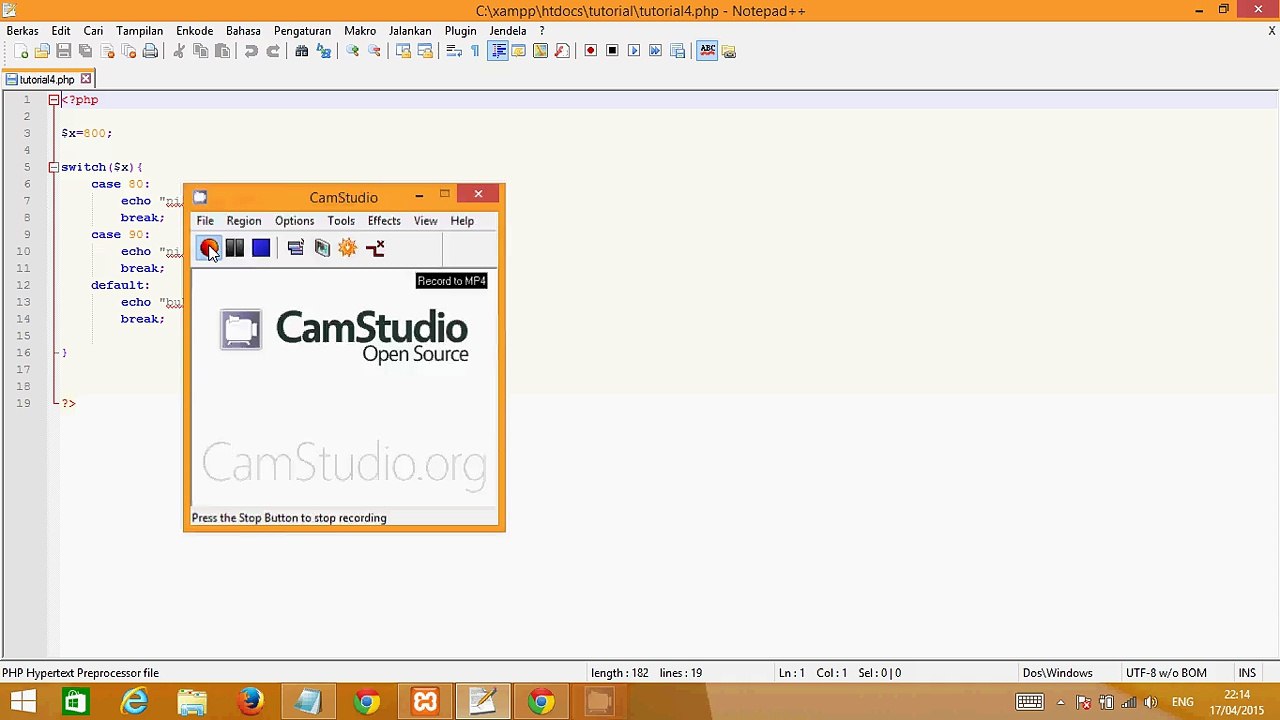
Task: Click the volume speaker tray icon
Action: (x=1151, y=702)
